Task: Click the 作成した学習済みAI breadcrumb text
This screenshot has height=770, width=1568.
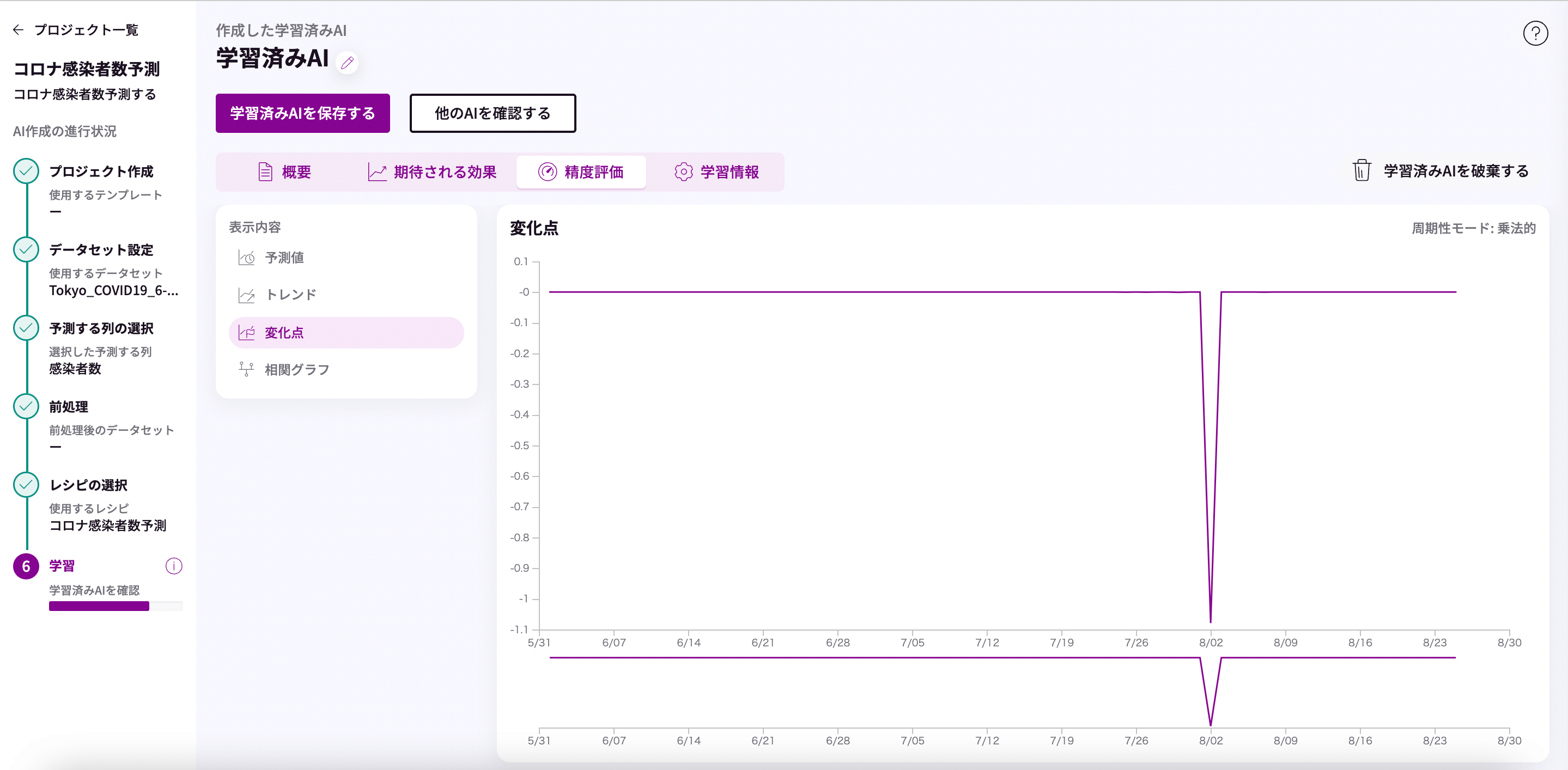Action: pos(281,30)
